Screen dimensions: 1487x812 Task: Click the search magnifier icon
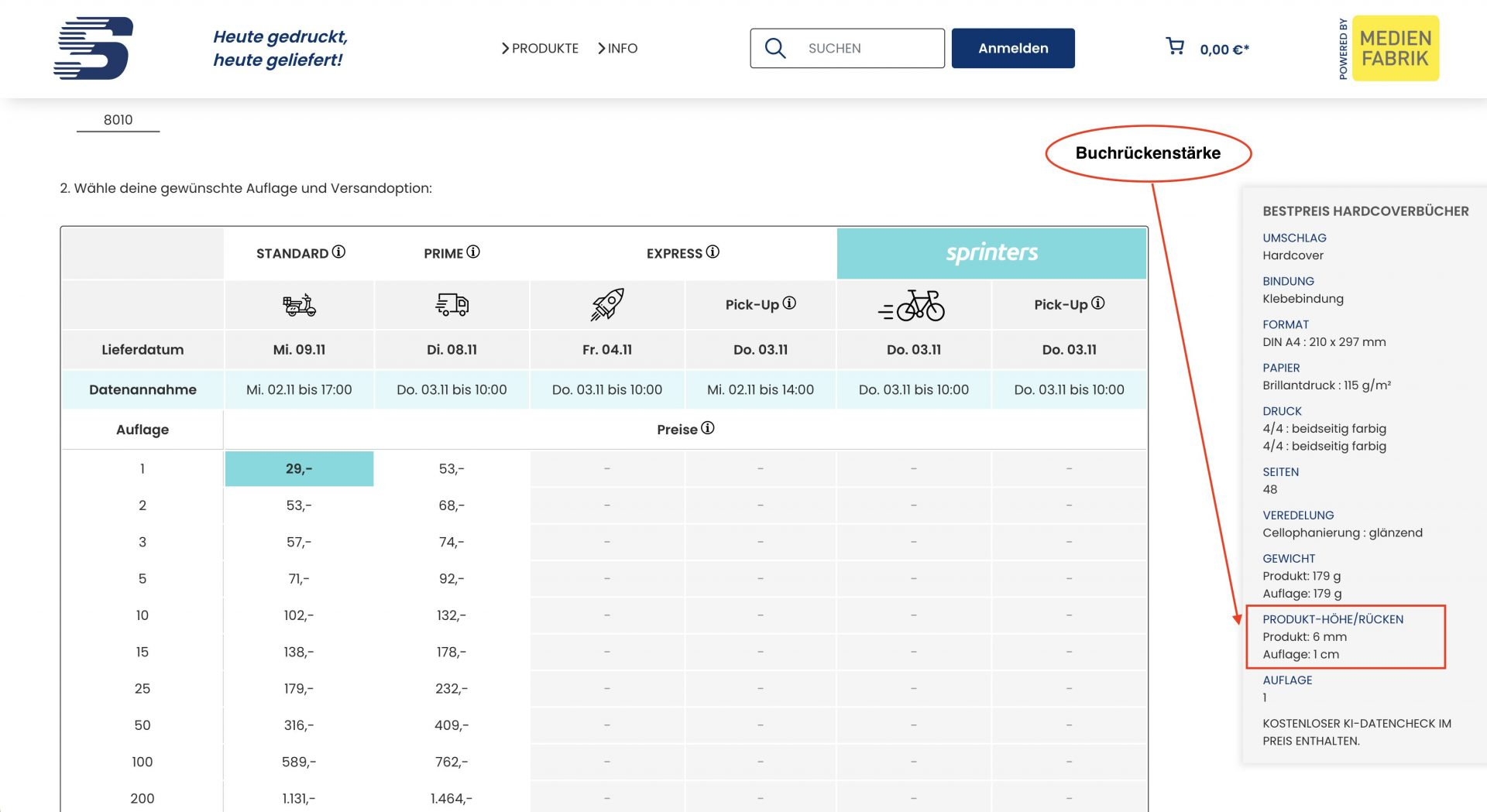775,48
